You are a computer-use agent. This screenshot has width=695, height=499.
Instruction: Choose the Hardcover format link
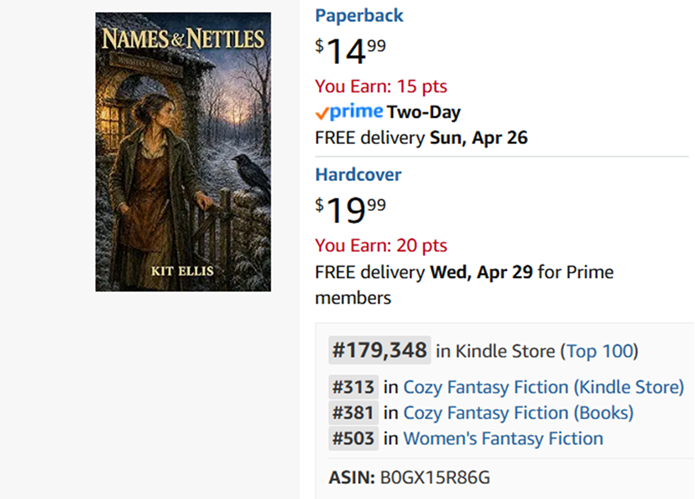pyautogui.click(x=358, y=175)
